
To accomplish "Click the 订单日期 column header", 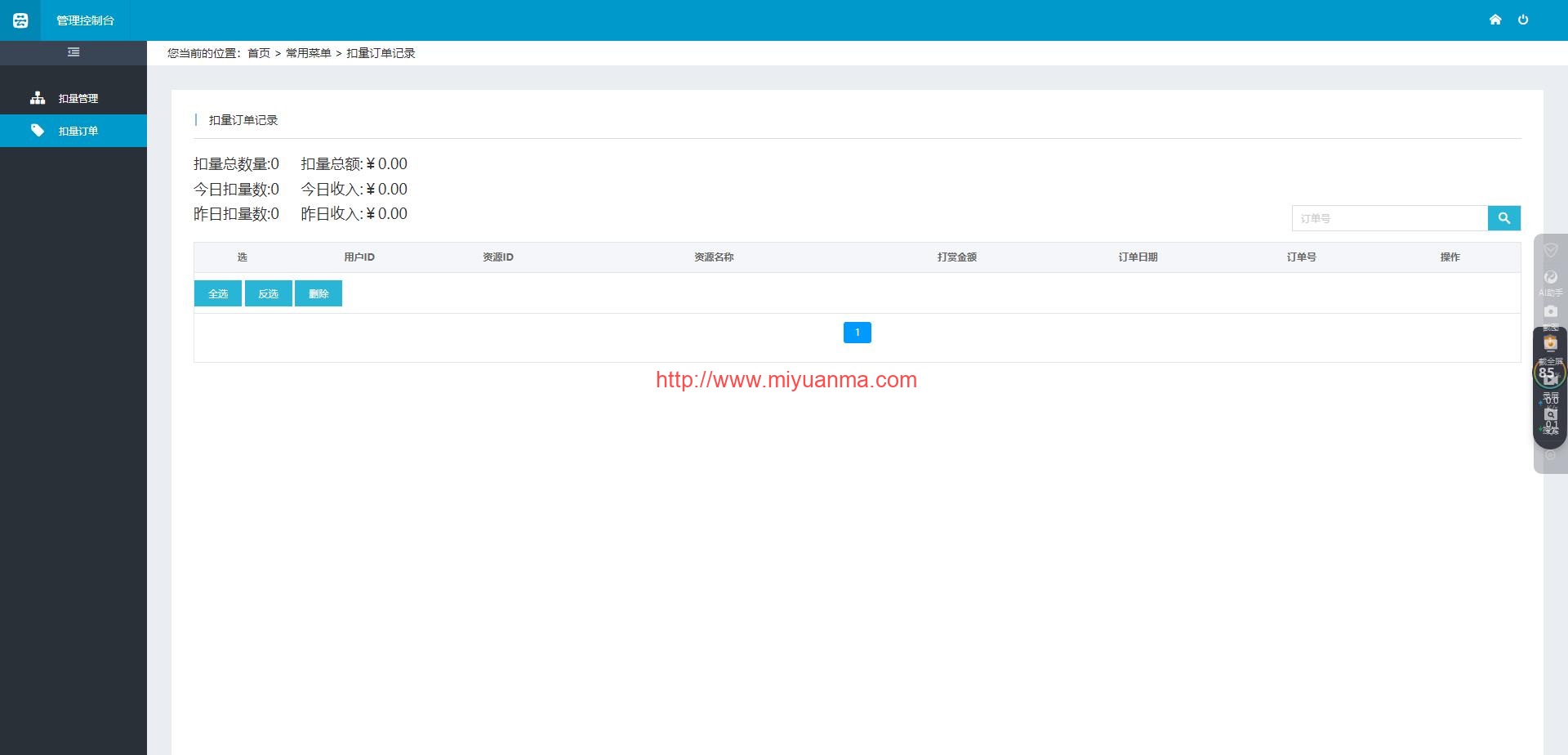I will tap(1138, 257).
